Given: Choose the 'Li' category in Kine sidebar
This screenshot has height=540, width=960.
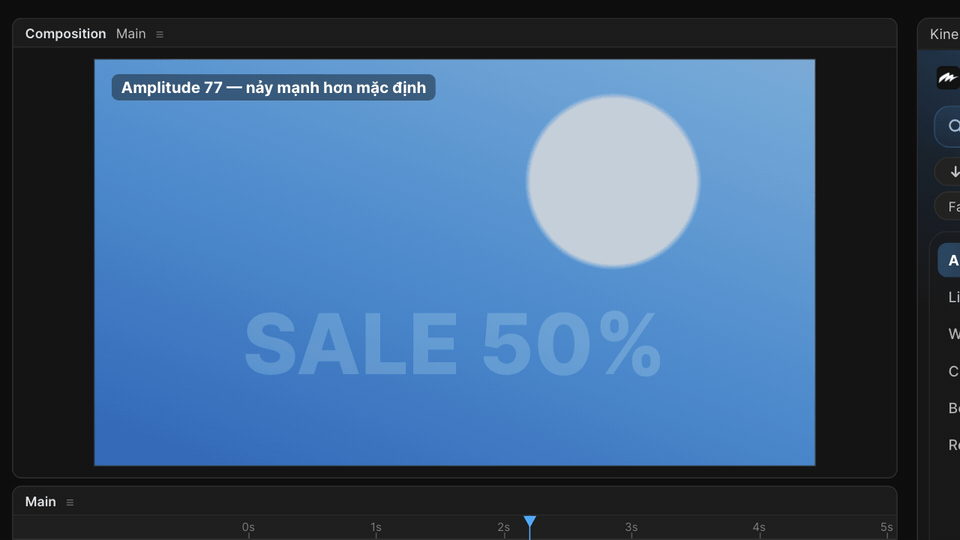Looking at the screenshot, I should pyautogui.click(x=953, y=297).
